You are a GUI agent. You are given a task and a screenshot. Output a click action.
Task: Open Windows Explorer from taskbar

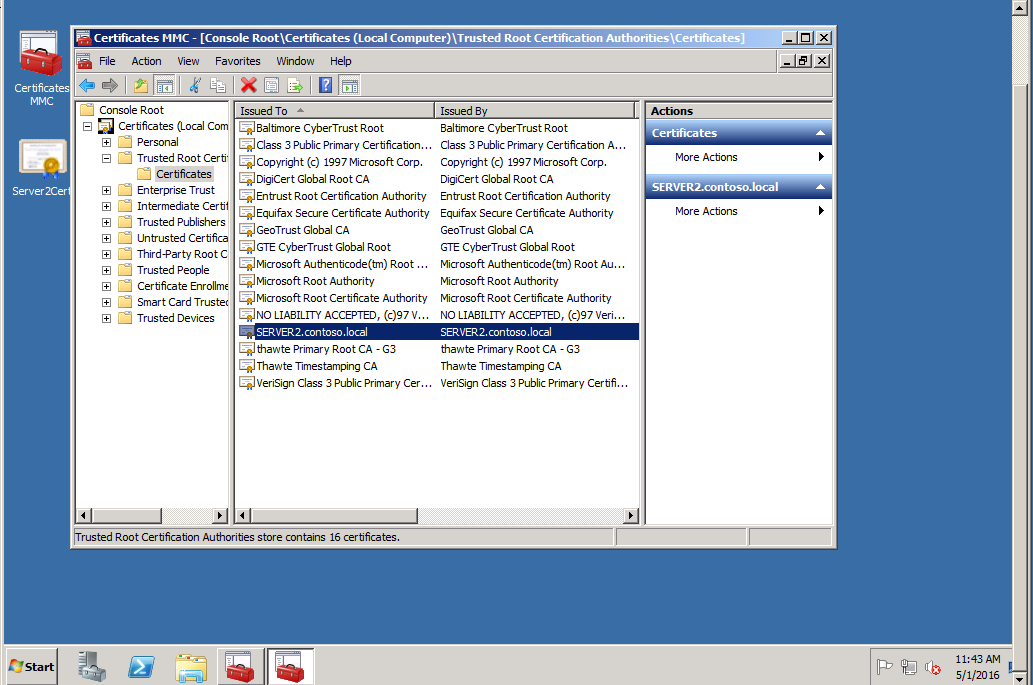point(191,667)
